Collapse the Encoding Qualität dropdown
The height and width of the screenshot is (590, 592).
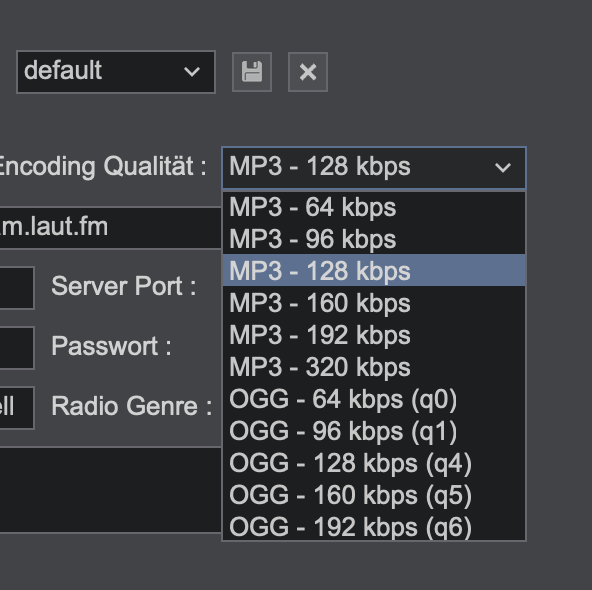[374, 168]
